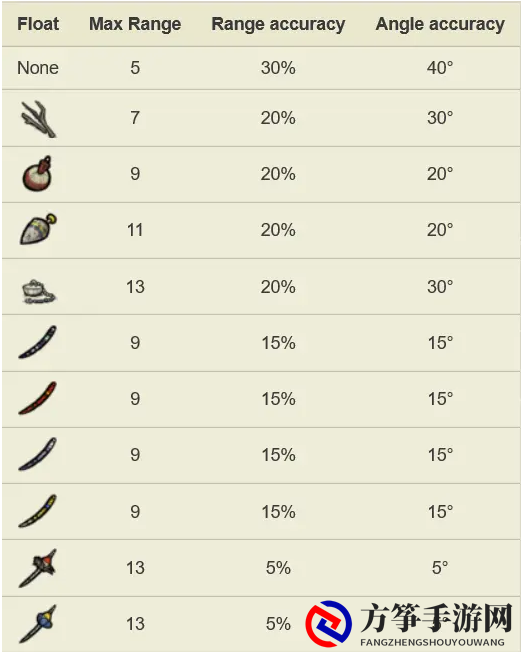The width and height of the screenshot is (522, 653).
Task: Click the yellow-striped quill float icon
Action: tap(37, 511)
